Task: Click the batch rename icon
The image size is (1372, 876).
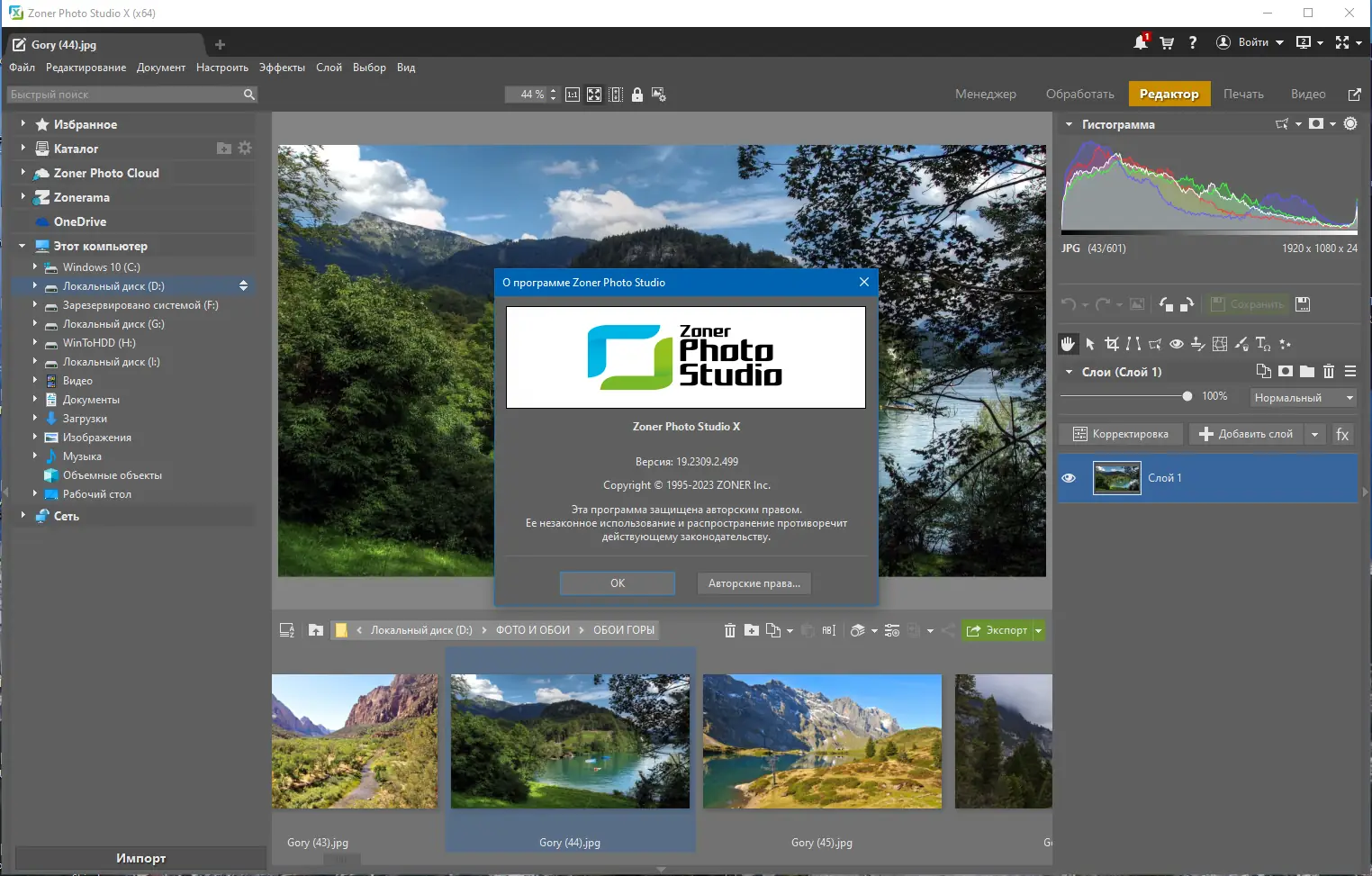Action: pos(829,630)
